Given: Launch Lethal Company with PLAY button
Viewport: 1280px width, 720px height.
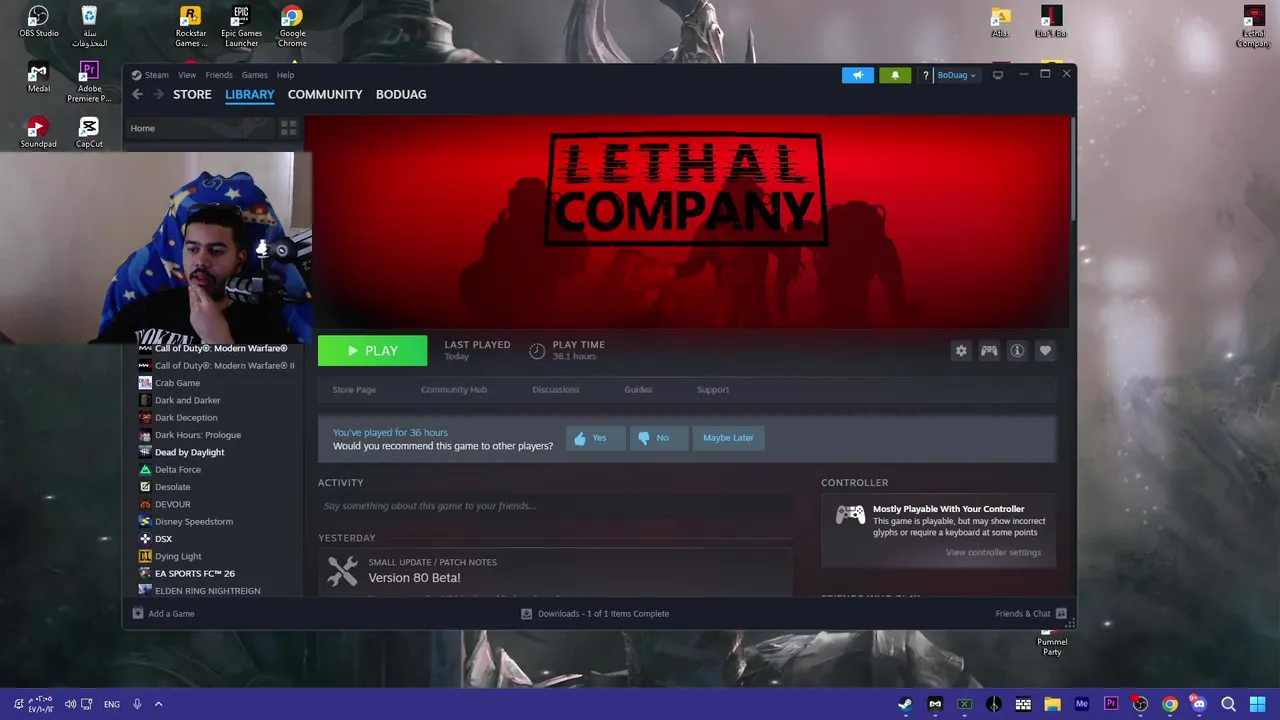Looking at the screenshot, I should (x=372, y=351).
